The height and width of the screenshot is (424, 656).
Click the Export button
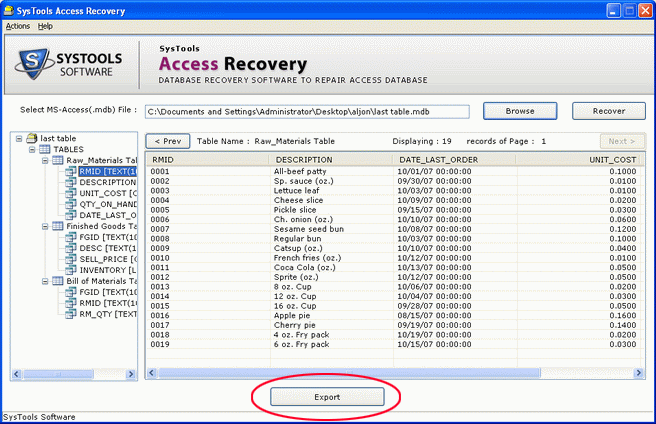click(327, 397)
